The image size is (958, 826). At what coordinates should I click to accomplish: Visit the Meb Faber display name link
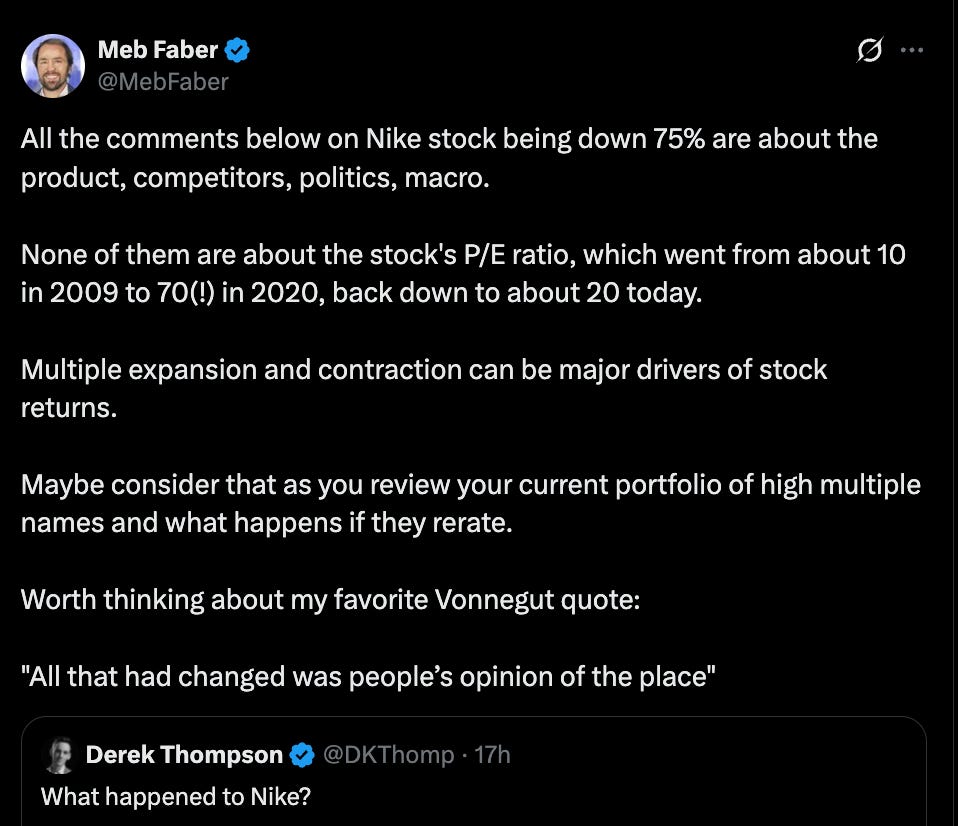tap(158, 50)
